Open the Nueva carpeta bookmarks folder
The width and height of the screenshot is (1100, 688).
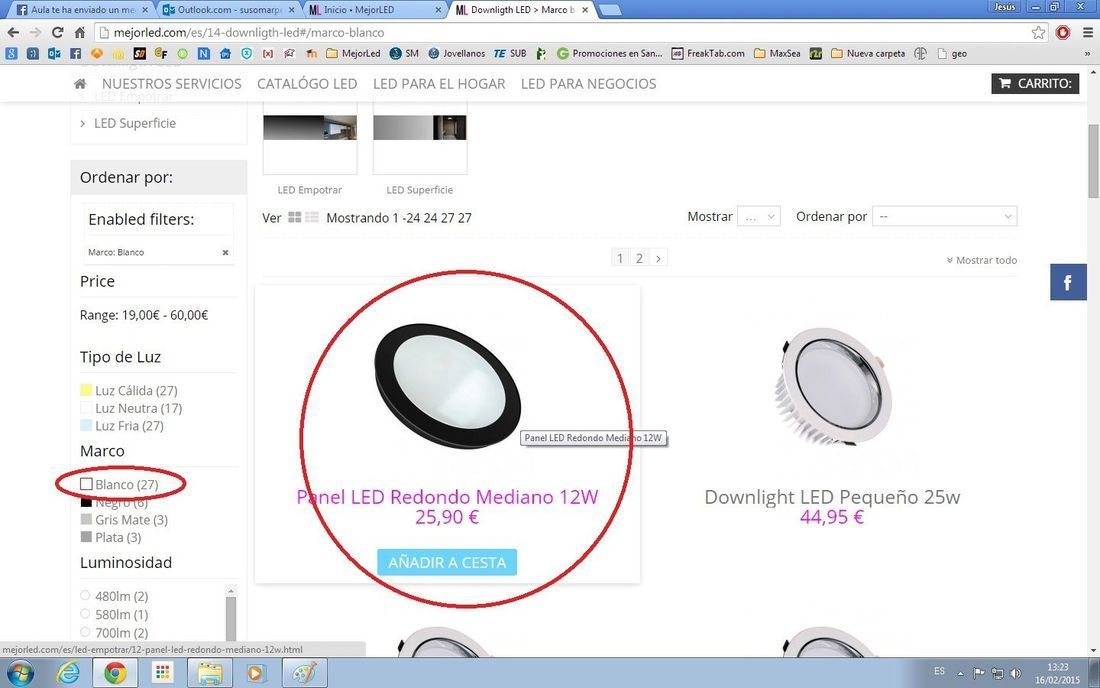(x=868, y=53)
